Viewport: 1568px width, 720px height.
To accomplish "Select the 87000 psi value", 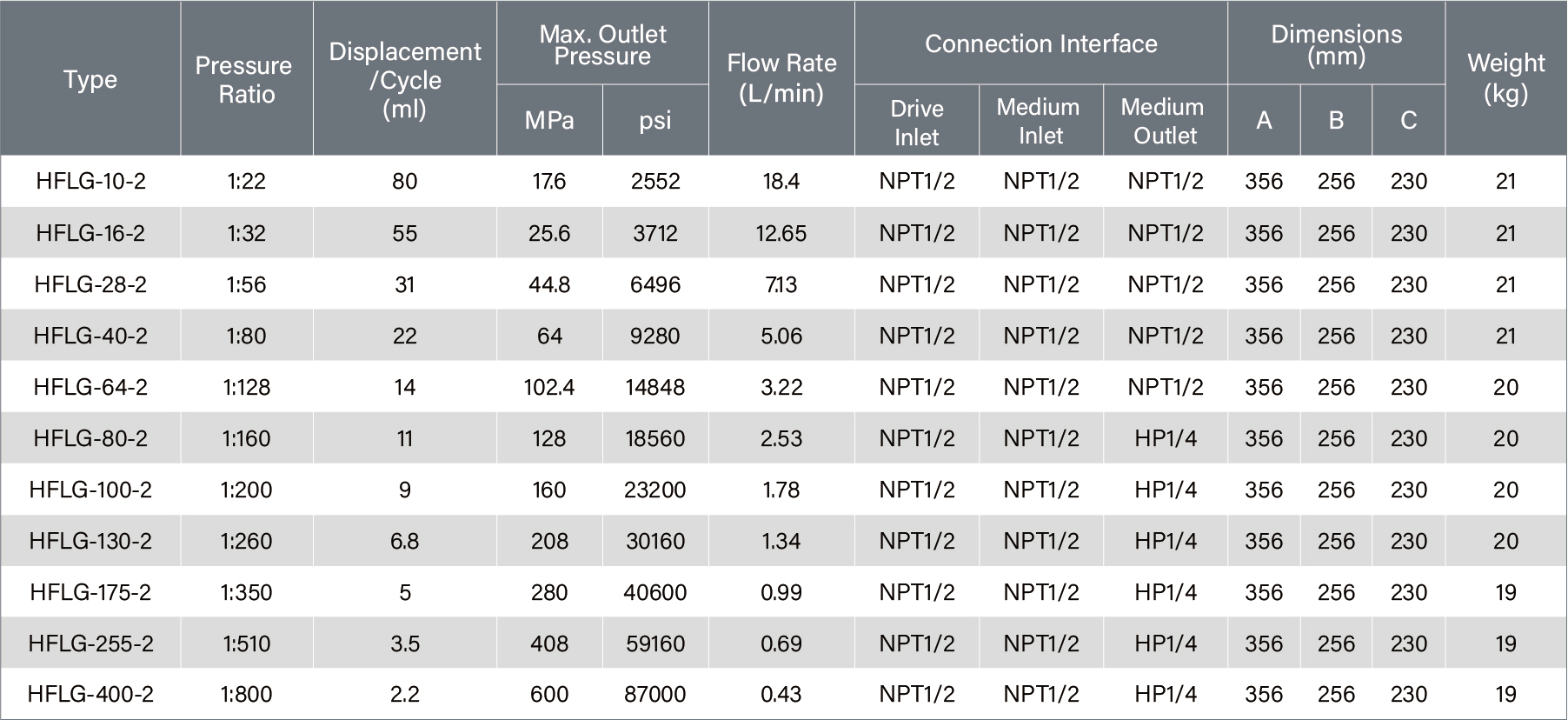I will pyautogui.click(x=654, y=694).
